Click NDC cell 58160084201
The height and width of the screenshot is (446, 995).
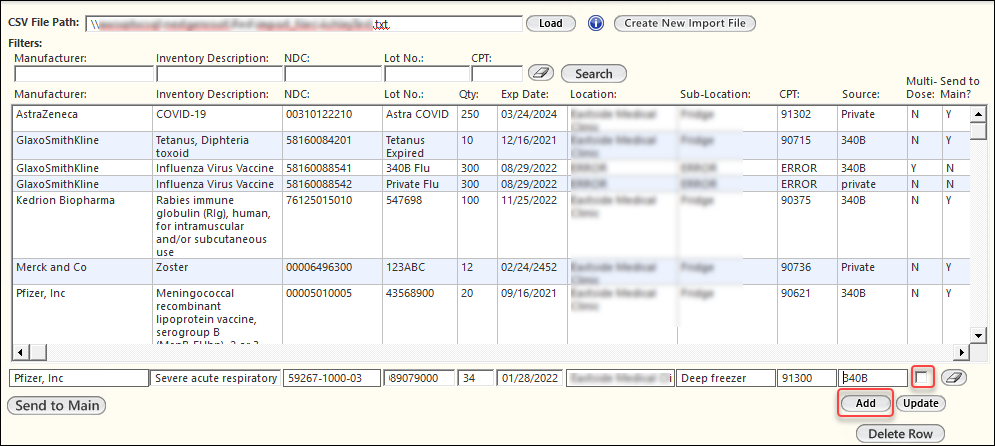(x=333, y=146)
